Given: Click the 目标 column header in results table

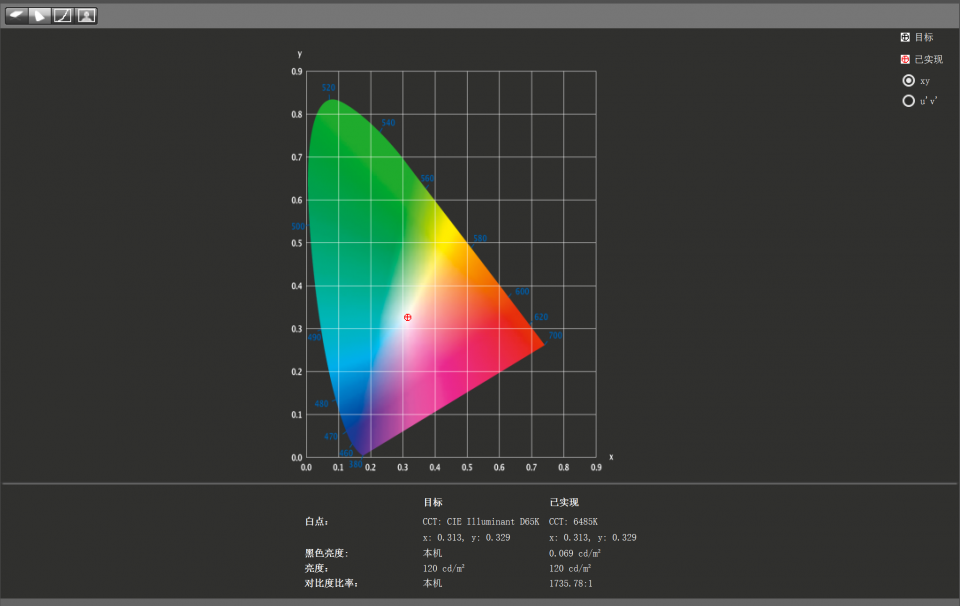Looking at the screenshot, I should coord(433,502).
